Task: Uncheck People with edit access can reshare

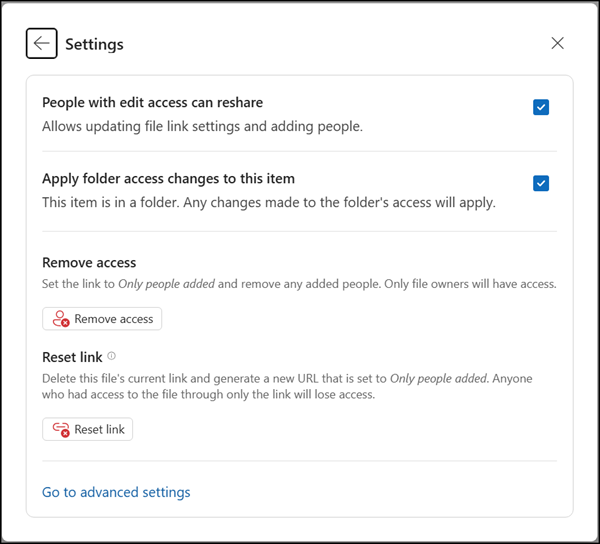Action: (x=541, y=107)
